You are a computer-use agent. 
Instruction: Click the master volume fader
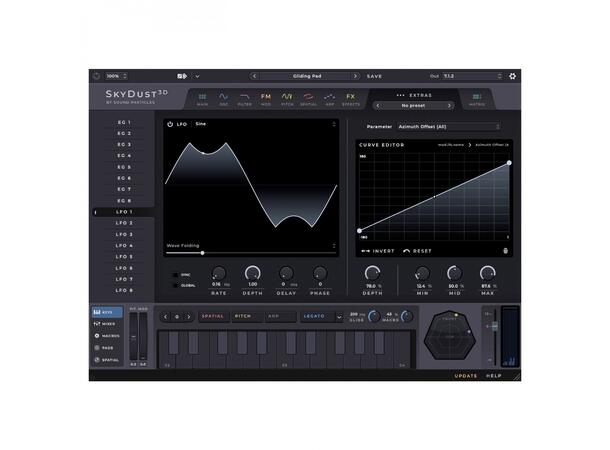click(494, 327)
